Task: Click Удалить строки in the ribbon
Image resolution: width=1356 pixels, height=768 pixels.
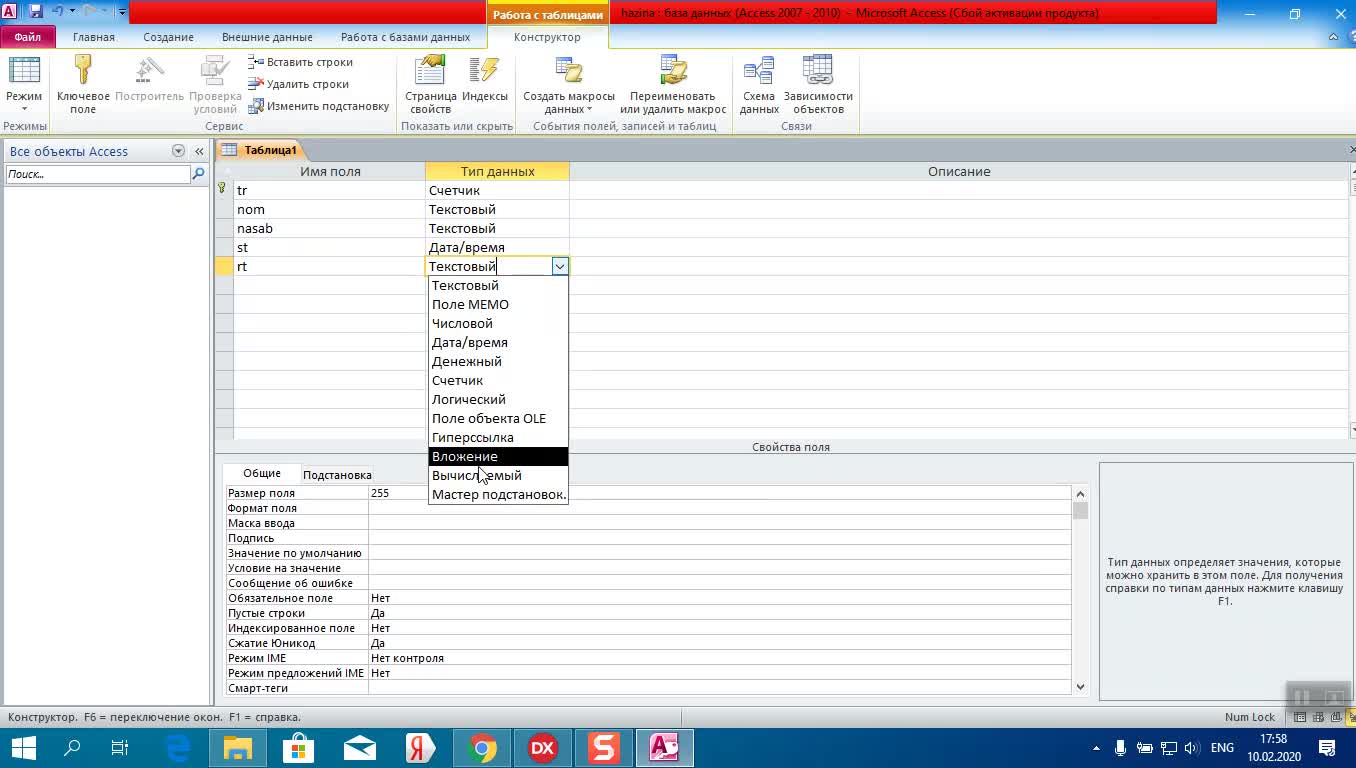Action: click(x=298, y=84)
